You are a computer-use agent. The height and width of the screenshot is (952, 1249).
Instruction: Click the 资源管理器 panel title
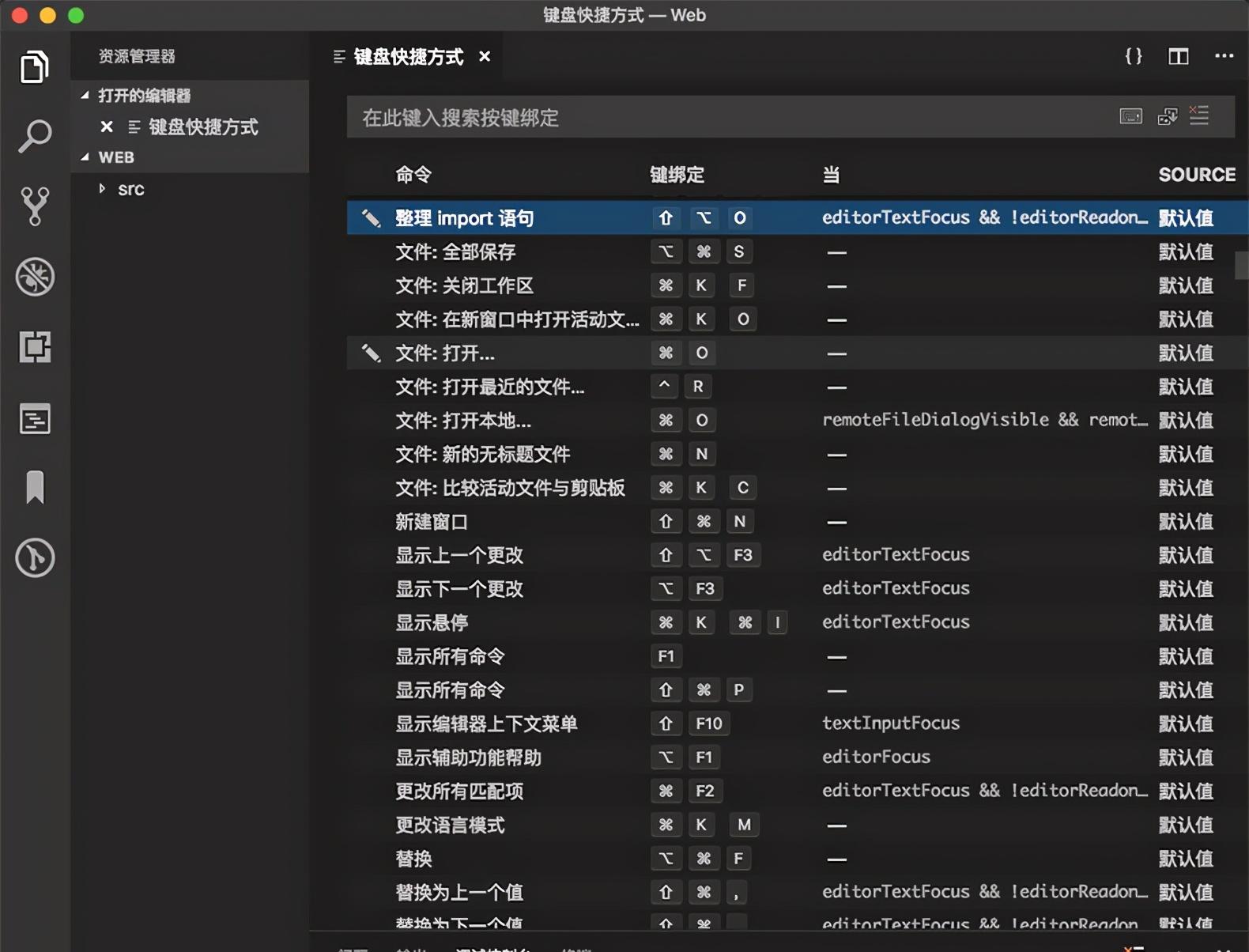click(136, 56)
